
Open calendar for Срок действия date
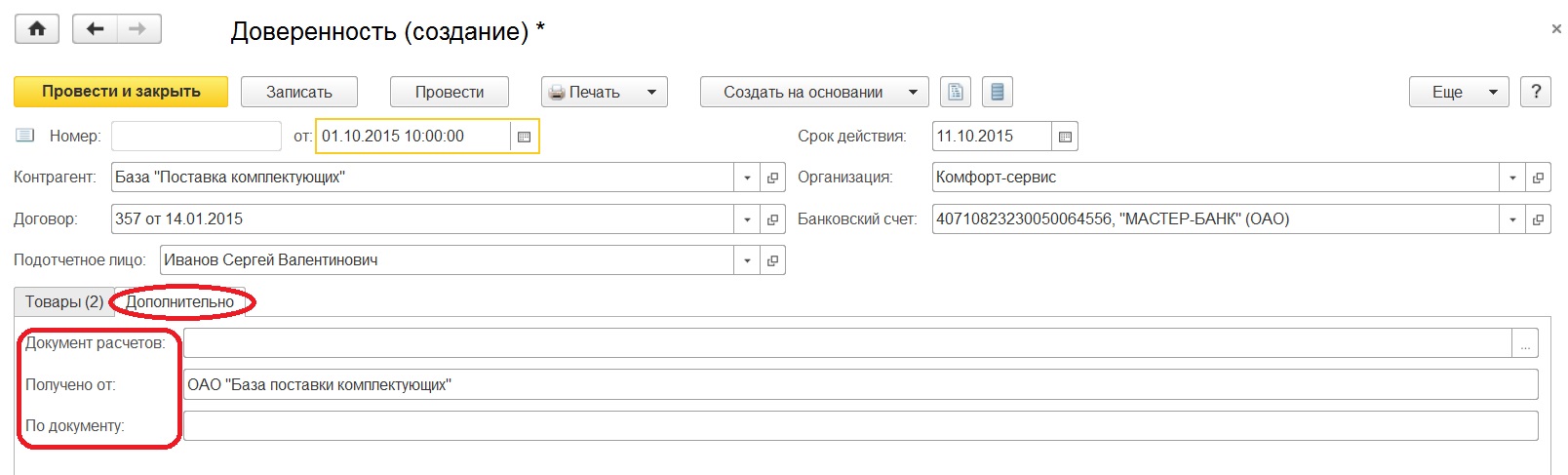click(x=1065, y=137)
